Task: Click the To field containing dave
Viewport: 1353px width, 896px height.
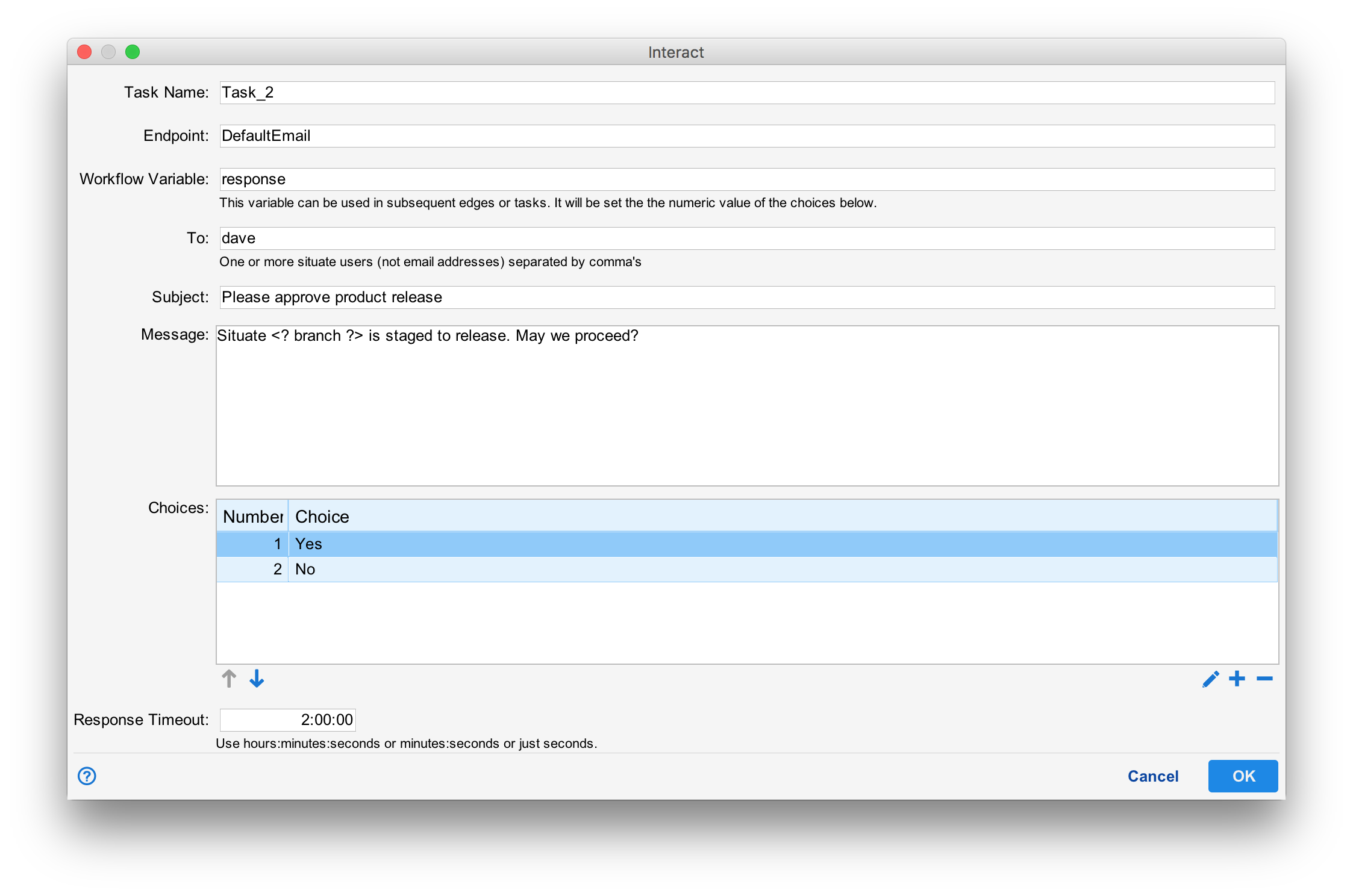Action: pyautogui.click(x=746, y=238)
